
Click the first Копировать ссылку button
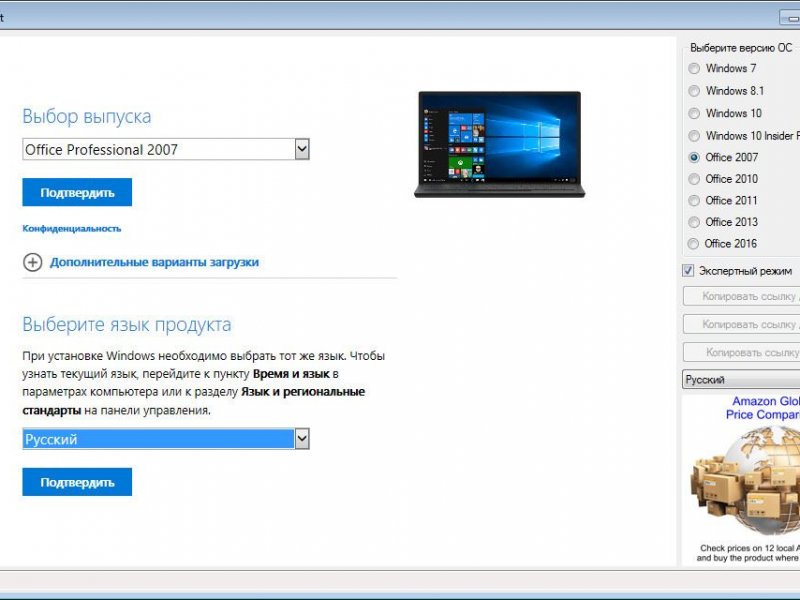(741, 296)
